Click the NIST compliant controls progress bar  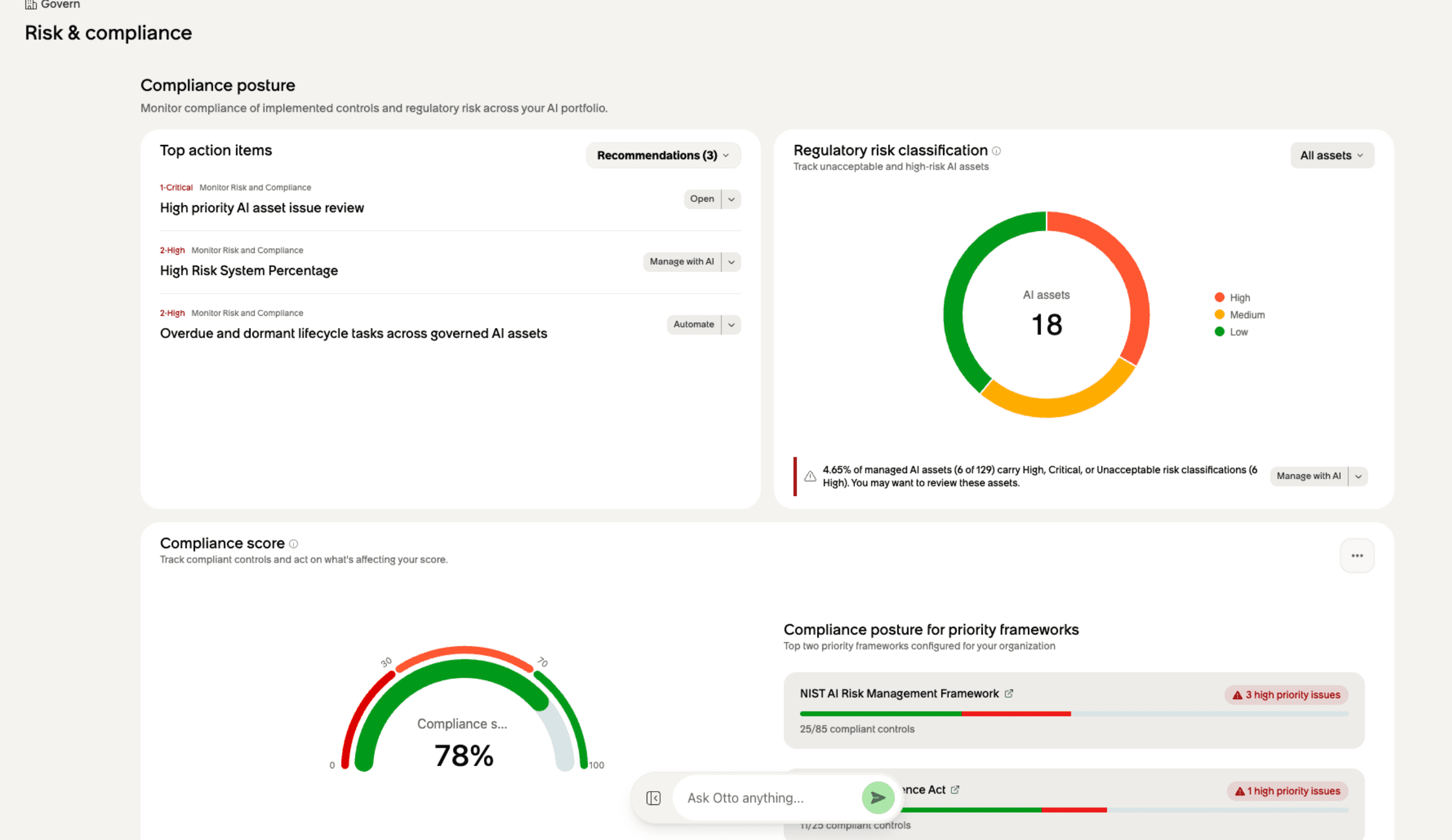tap(1074, 715)
